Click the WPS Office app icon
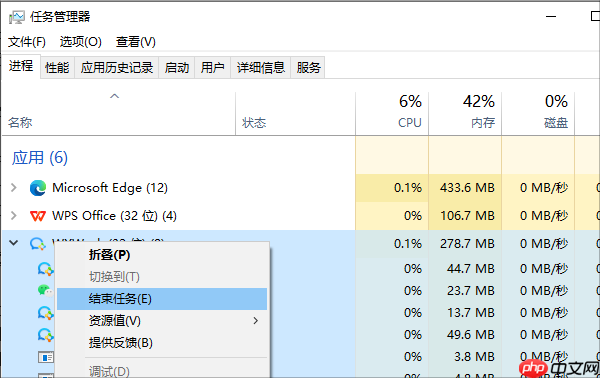Viewport: 600px width, 378px height. (38, 216)
